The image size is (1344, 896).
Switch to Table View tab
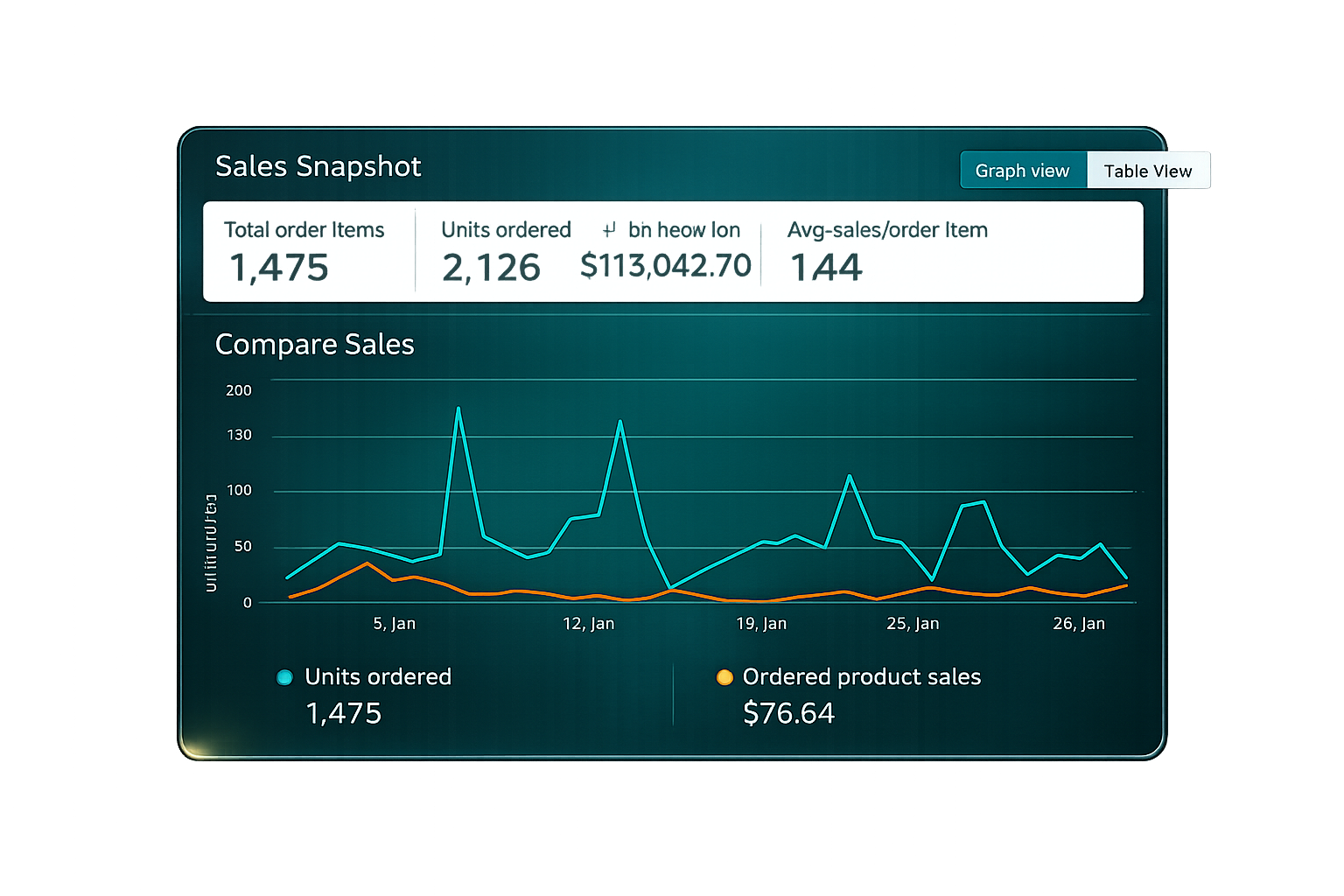pos(1147,171)
